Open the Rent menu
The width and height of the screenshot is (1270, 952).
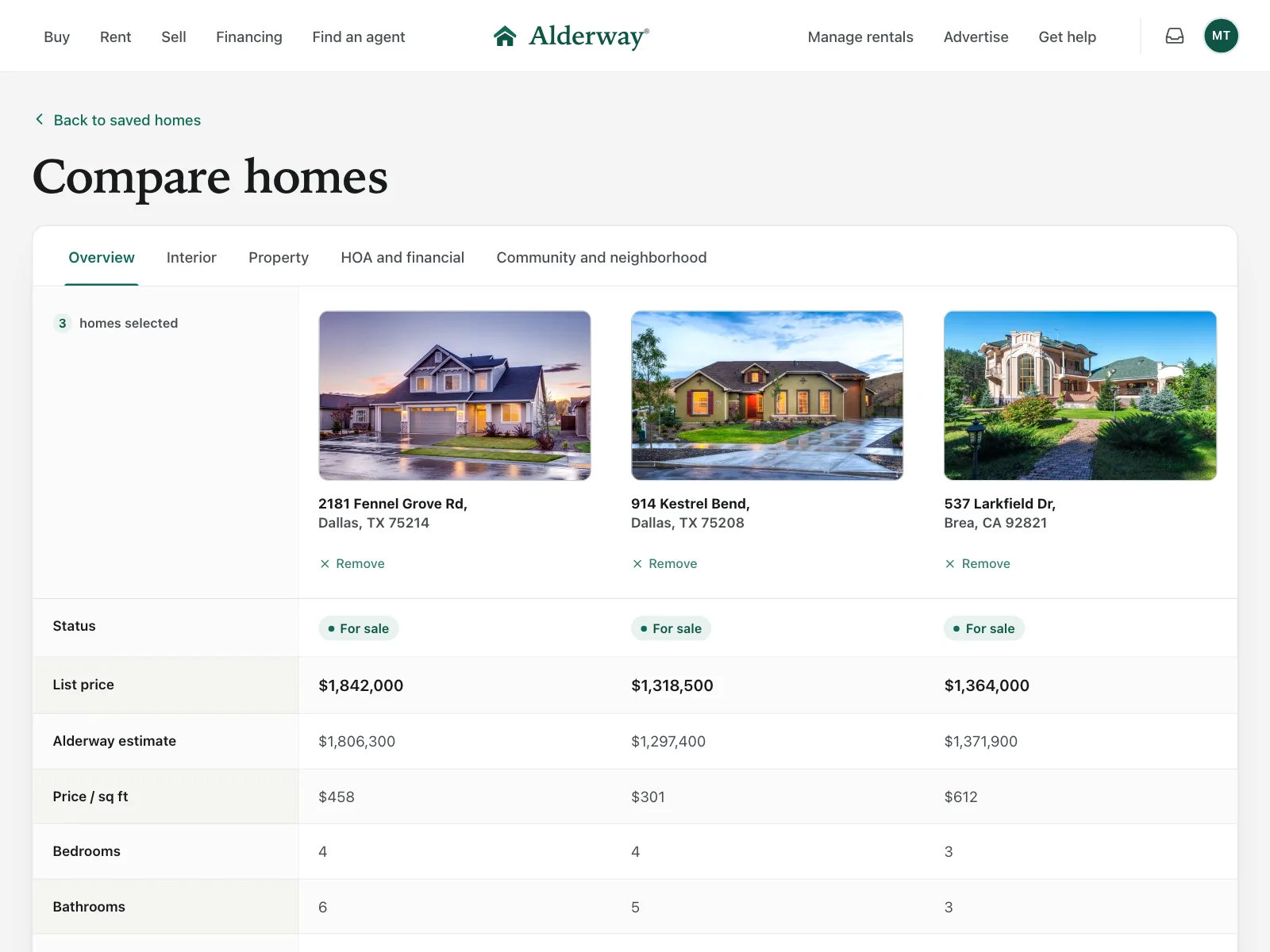tap(115, 36)
